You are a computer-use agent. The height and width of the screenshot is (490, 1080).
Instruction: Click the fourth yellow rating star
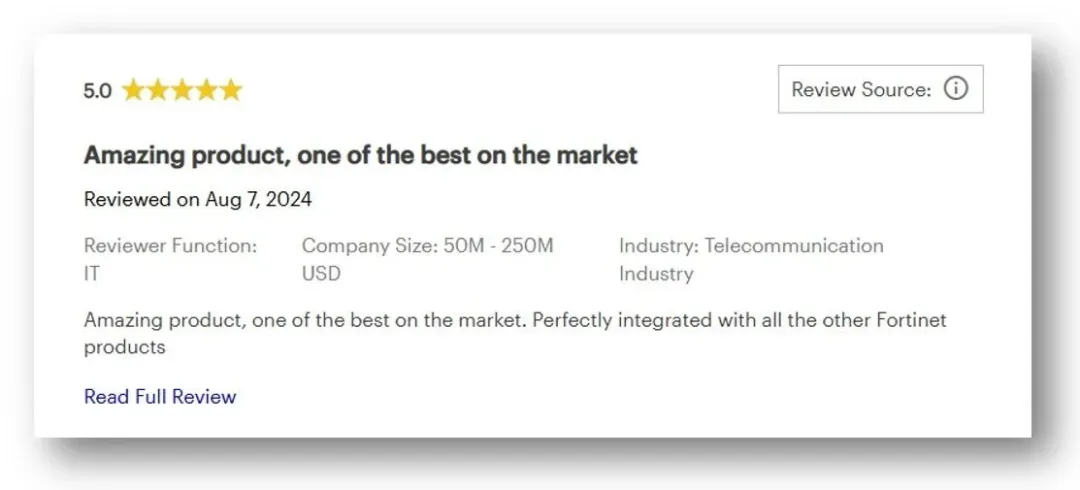click(206, 91)
